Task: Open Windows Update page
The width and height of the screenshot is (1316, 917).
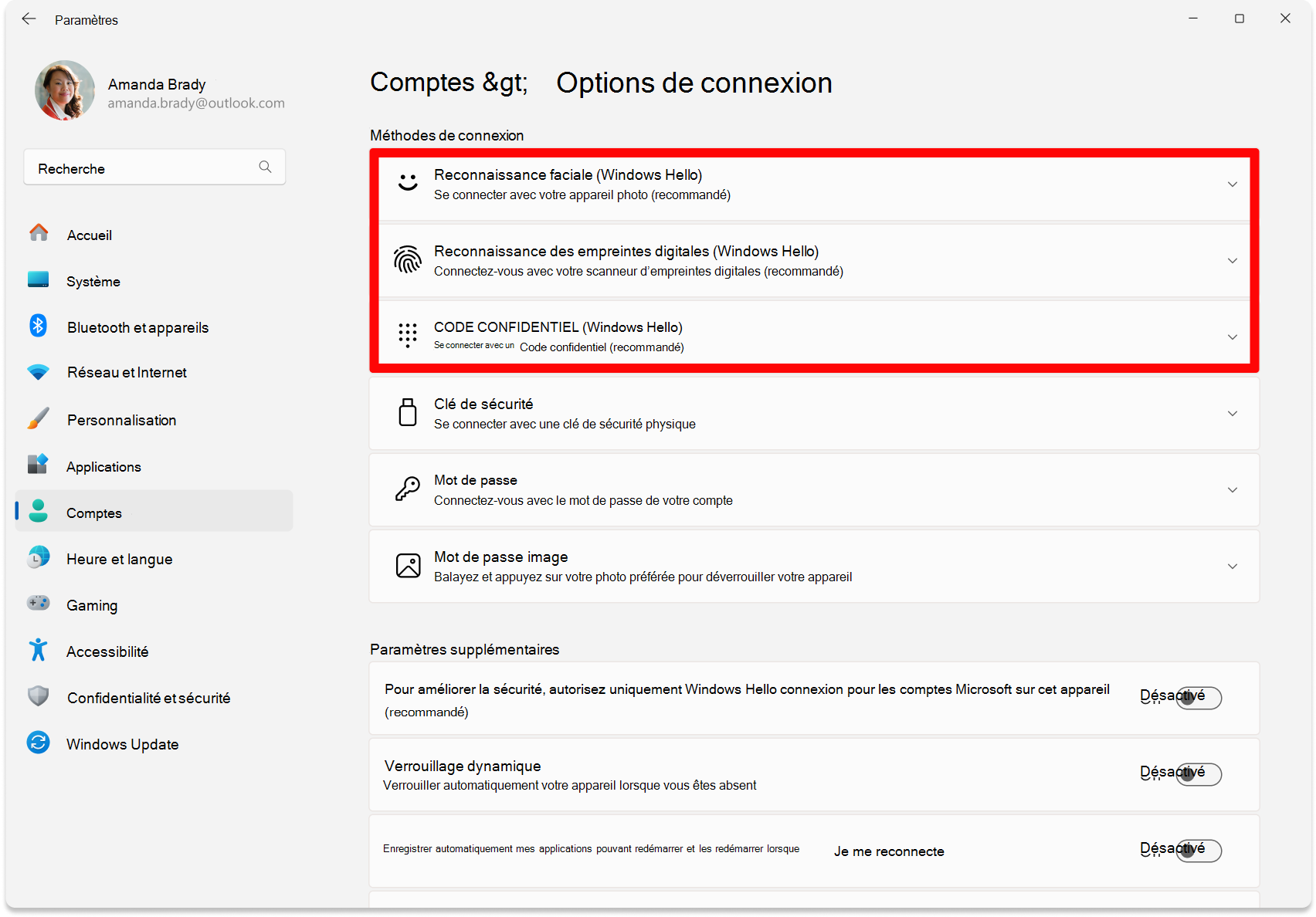Action: coord(154,744)
